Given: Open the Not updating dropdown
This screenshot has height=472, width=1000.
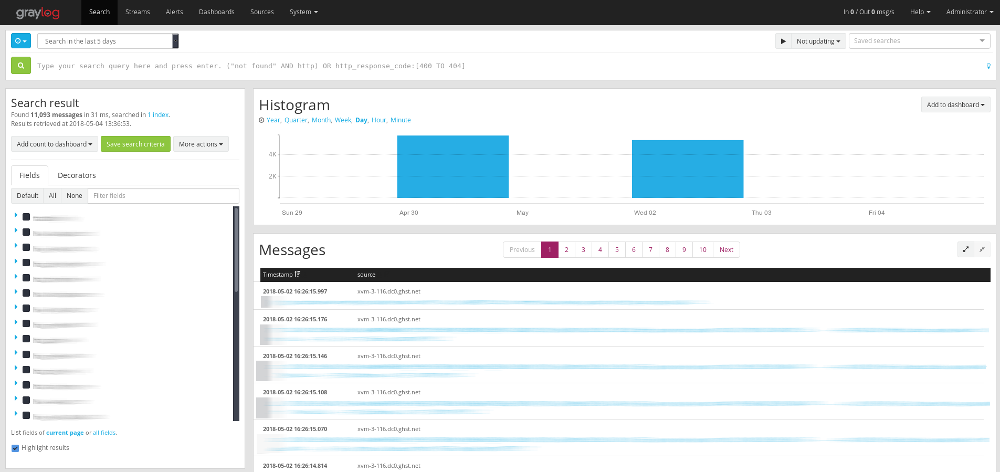Looking at the screenshot, I should point(817,41).
